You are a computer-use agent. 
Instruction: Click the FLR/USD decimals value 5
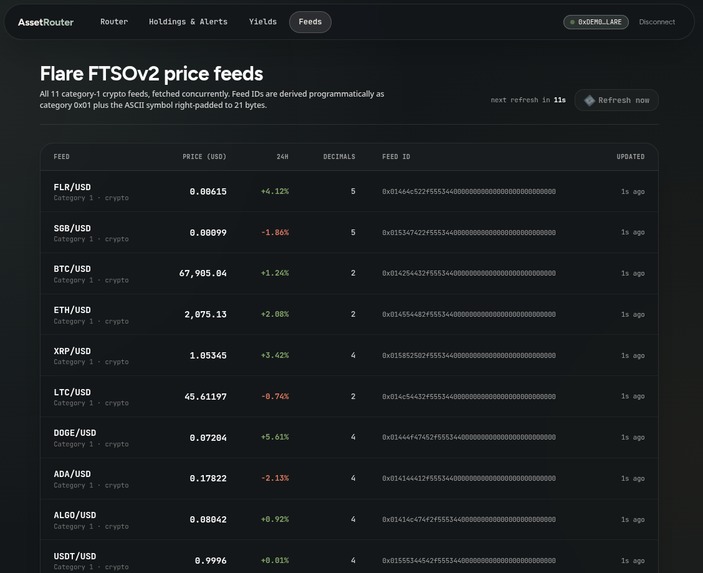point(353,191)
